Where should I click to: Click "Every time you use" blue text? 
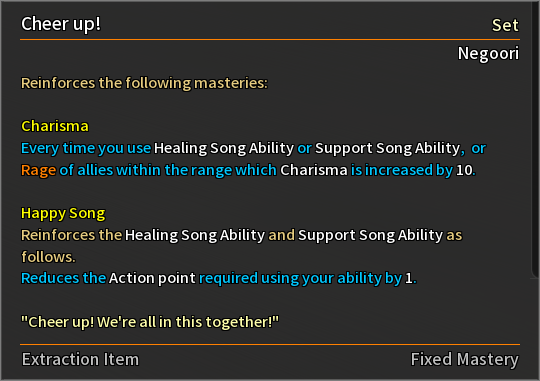tap(86, 148)
